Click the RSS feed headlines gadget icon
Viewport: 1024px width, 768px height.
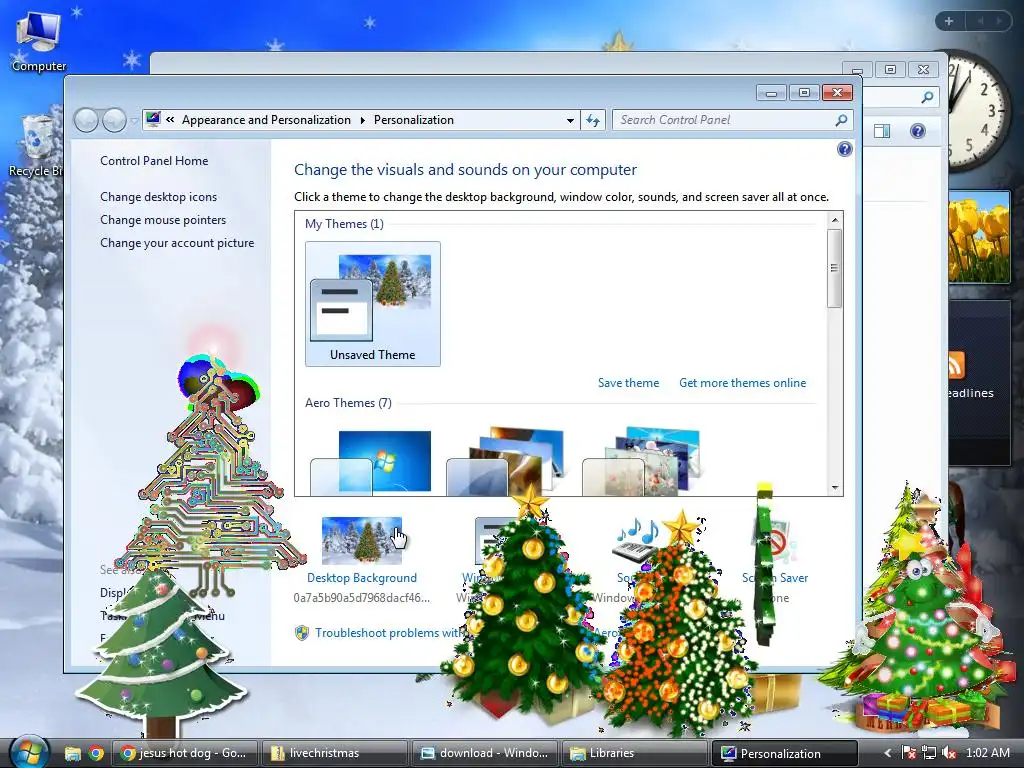click(x=955, y=365)
